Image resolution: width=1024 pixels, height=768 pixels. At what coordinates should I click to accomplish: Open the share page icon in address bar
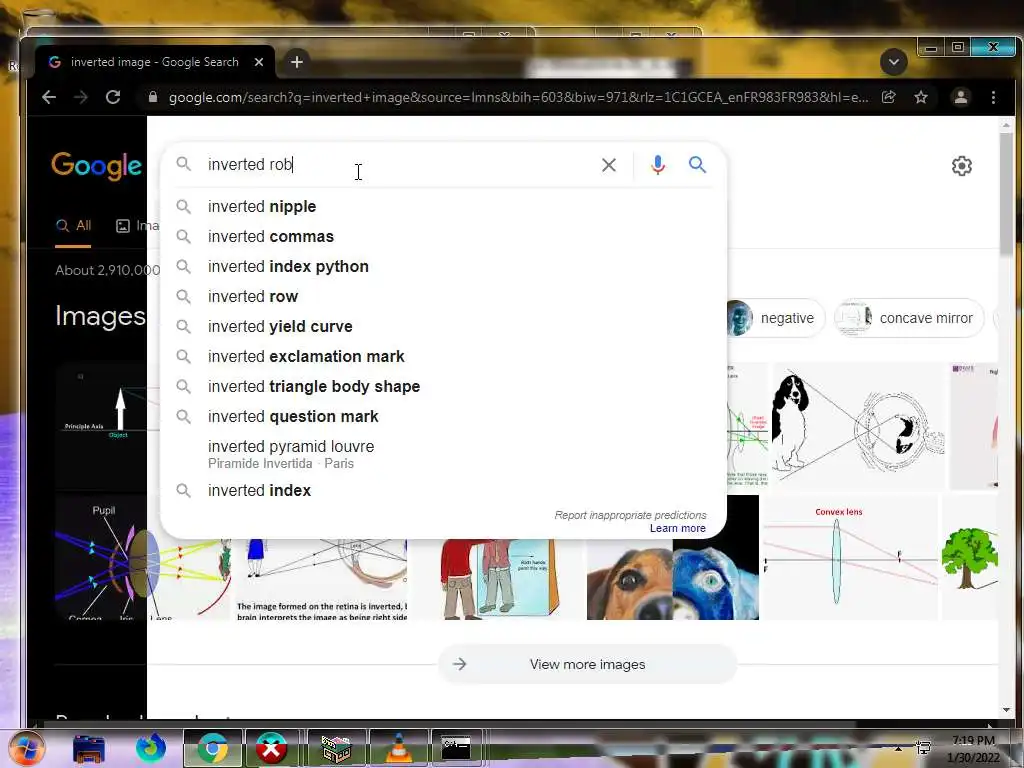(888, 97)
